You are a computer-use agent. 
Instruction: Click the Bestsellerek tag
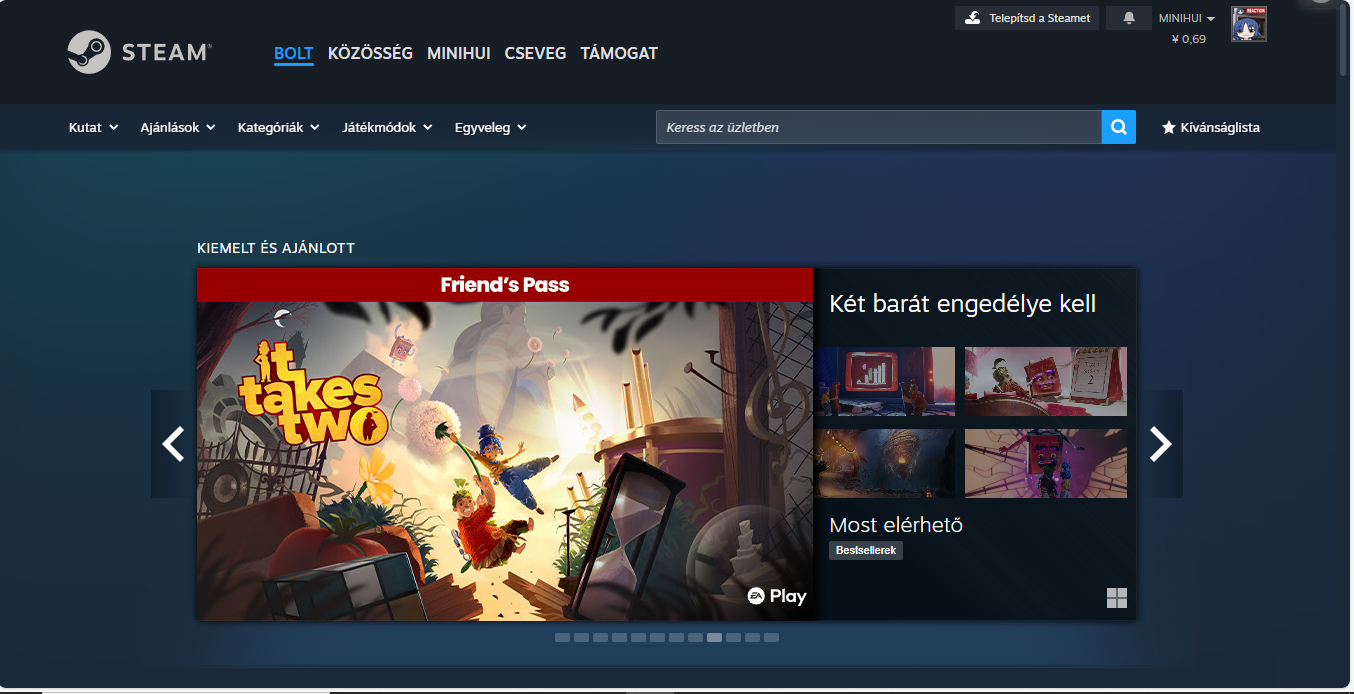click(x=866, y=550)
